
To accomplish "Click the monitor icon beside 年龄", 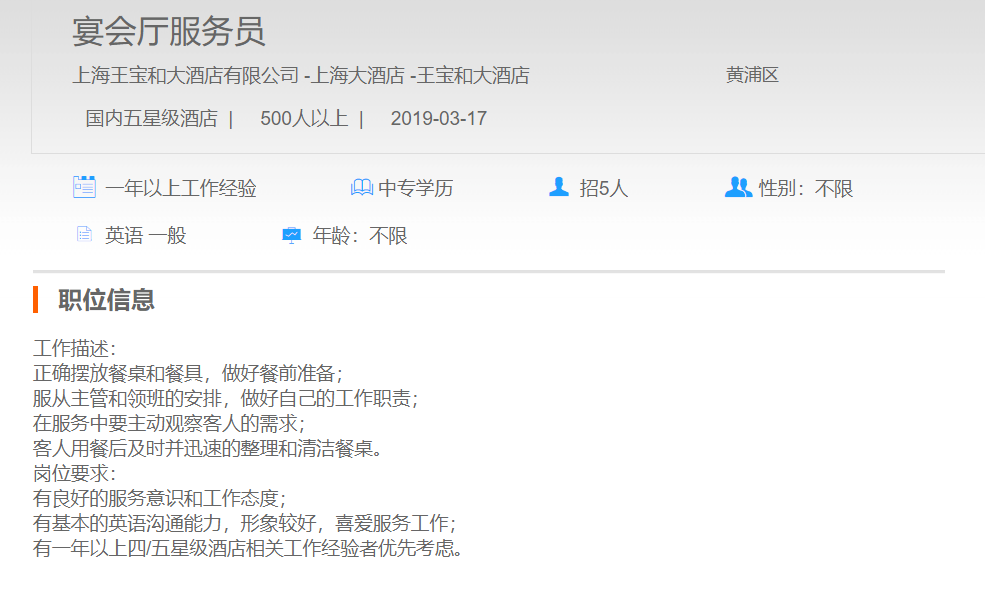I will click(x=291, y=235).
